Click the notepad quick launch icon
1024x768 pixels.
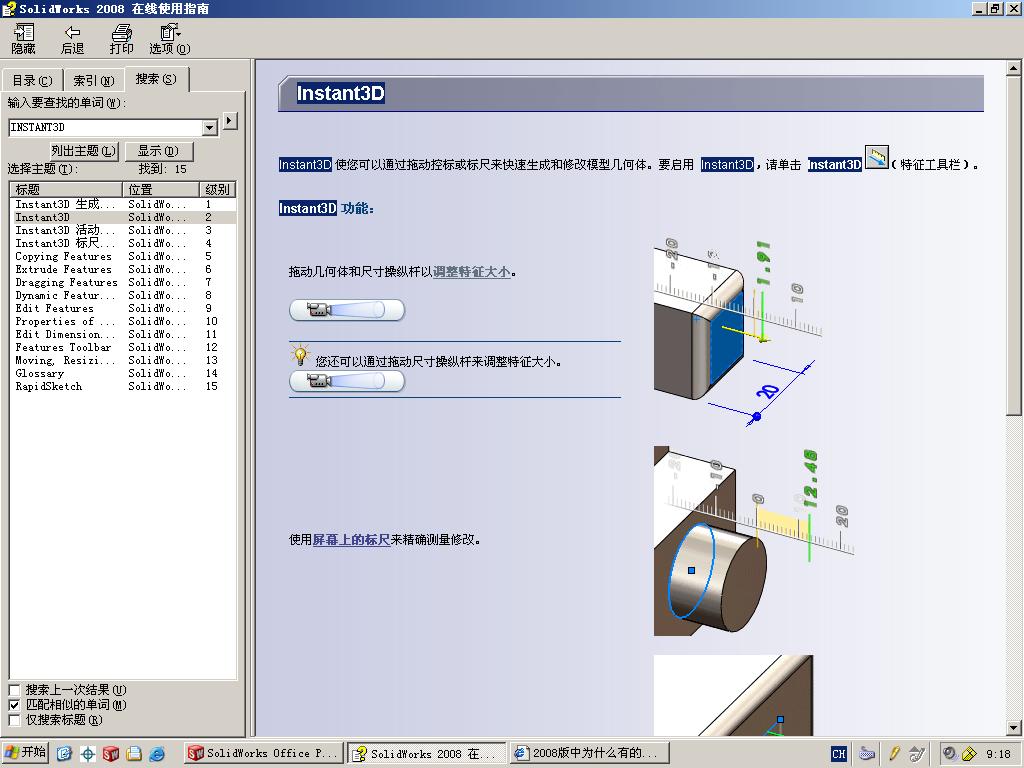coord(133,754)
